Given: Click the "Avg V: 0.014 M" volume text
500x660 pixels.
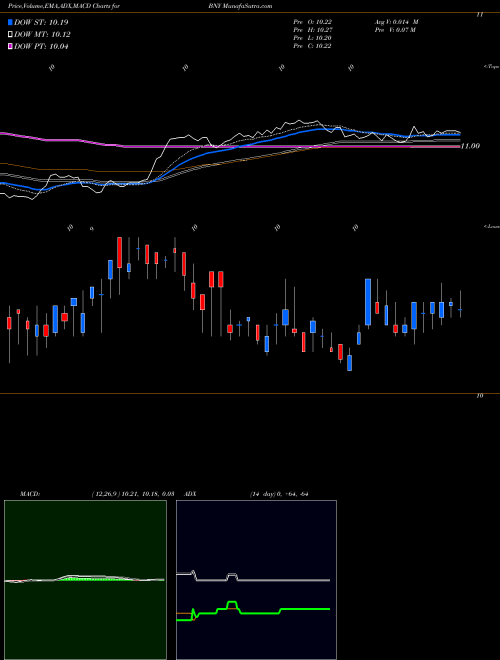Looking at the screenshot, I should [x=396, y=21].
